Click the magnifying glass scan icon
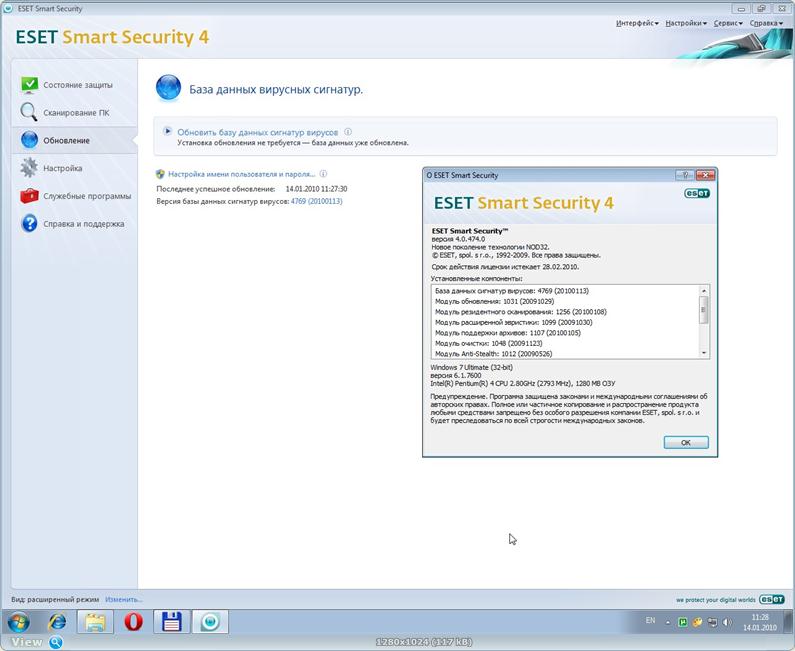The width and height of the screenshot is (795, 651). [x=29, y=112]
